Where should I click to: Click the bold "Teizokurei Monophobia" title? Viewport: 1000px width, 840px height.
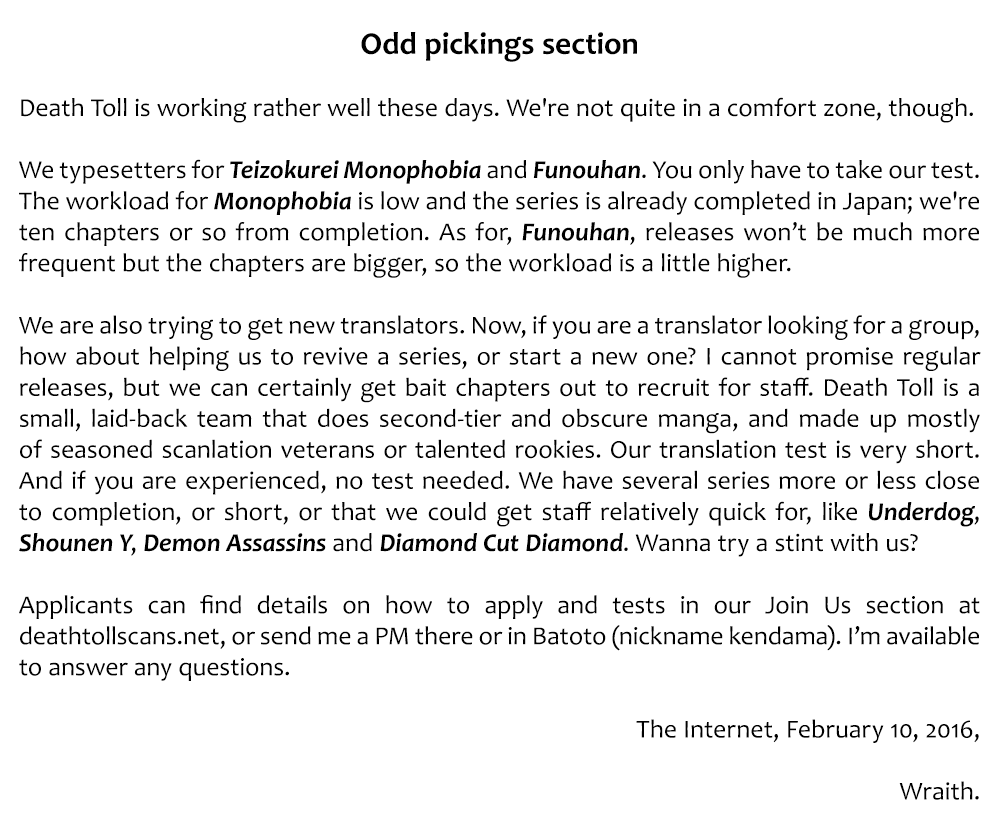[x=355, y=169]
